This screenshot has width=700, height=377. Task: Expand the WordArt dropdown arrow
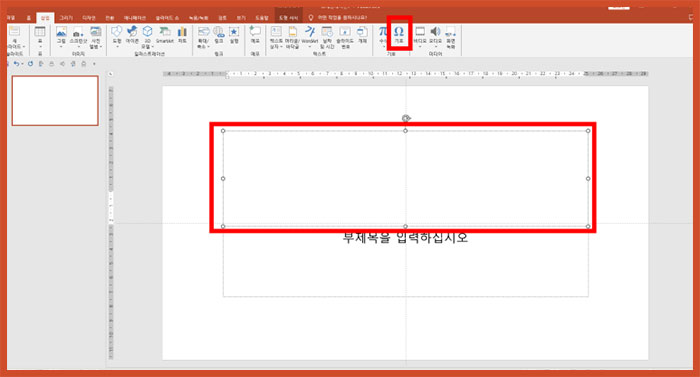pos(310,46)
